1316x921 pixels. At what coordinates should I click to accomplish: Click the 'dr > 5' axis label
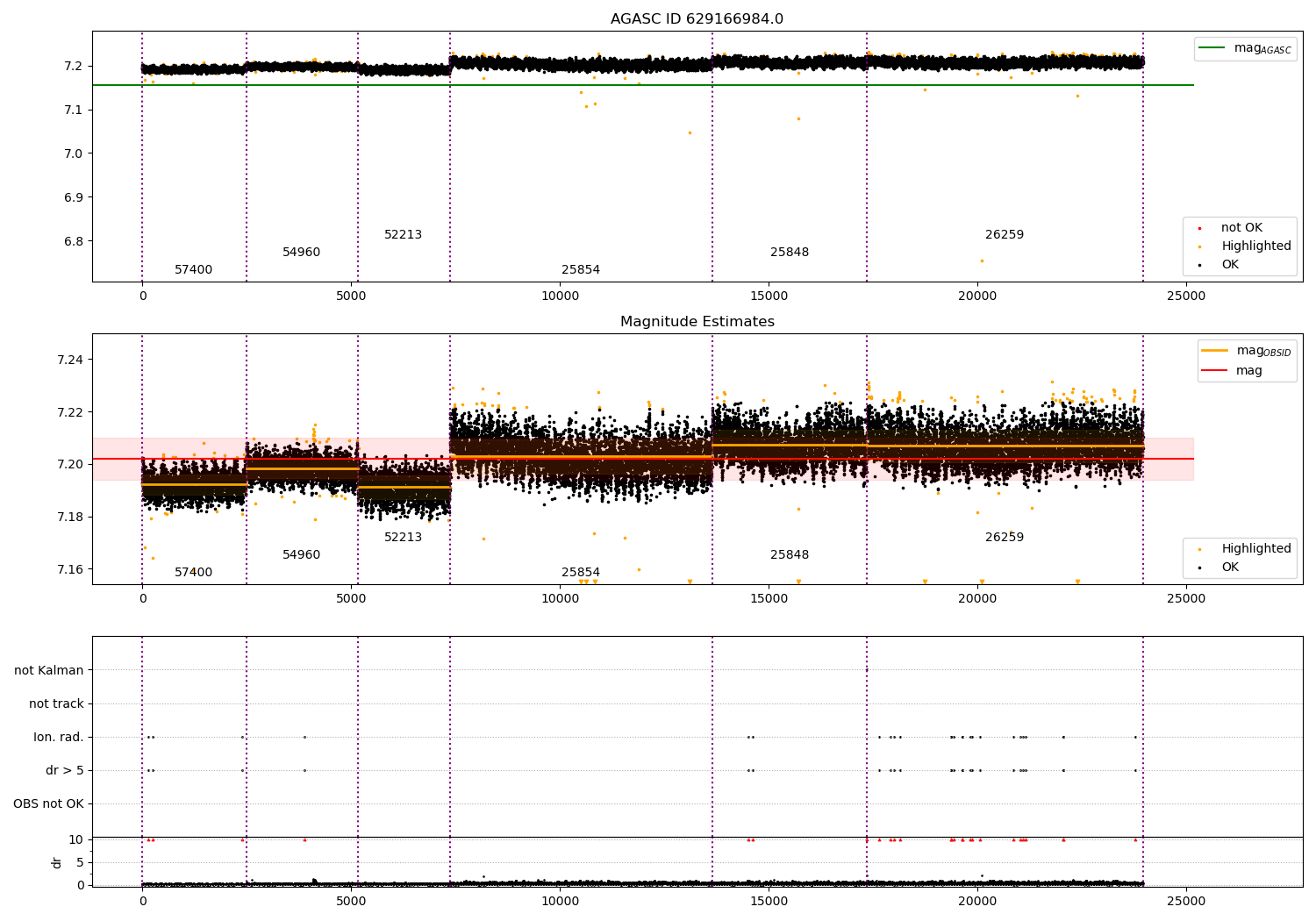pos(65,770)
